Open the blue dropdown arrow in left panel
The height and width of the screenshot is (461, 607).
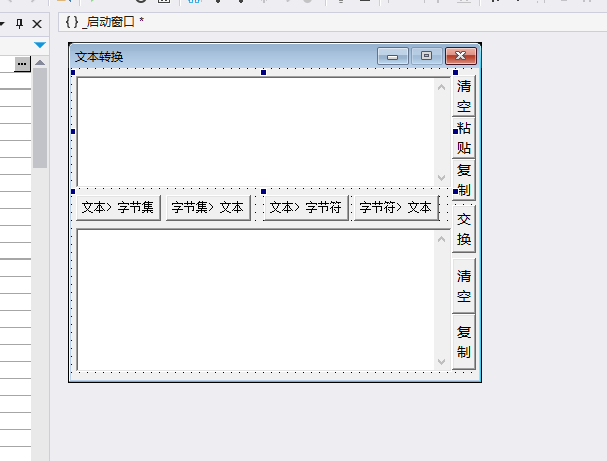click(39, 45)
